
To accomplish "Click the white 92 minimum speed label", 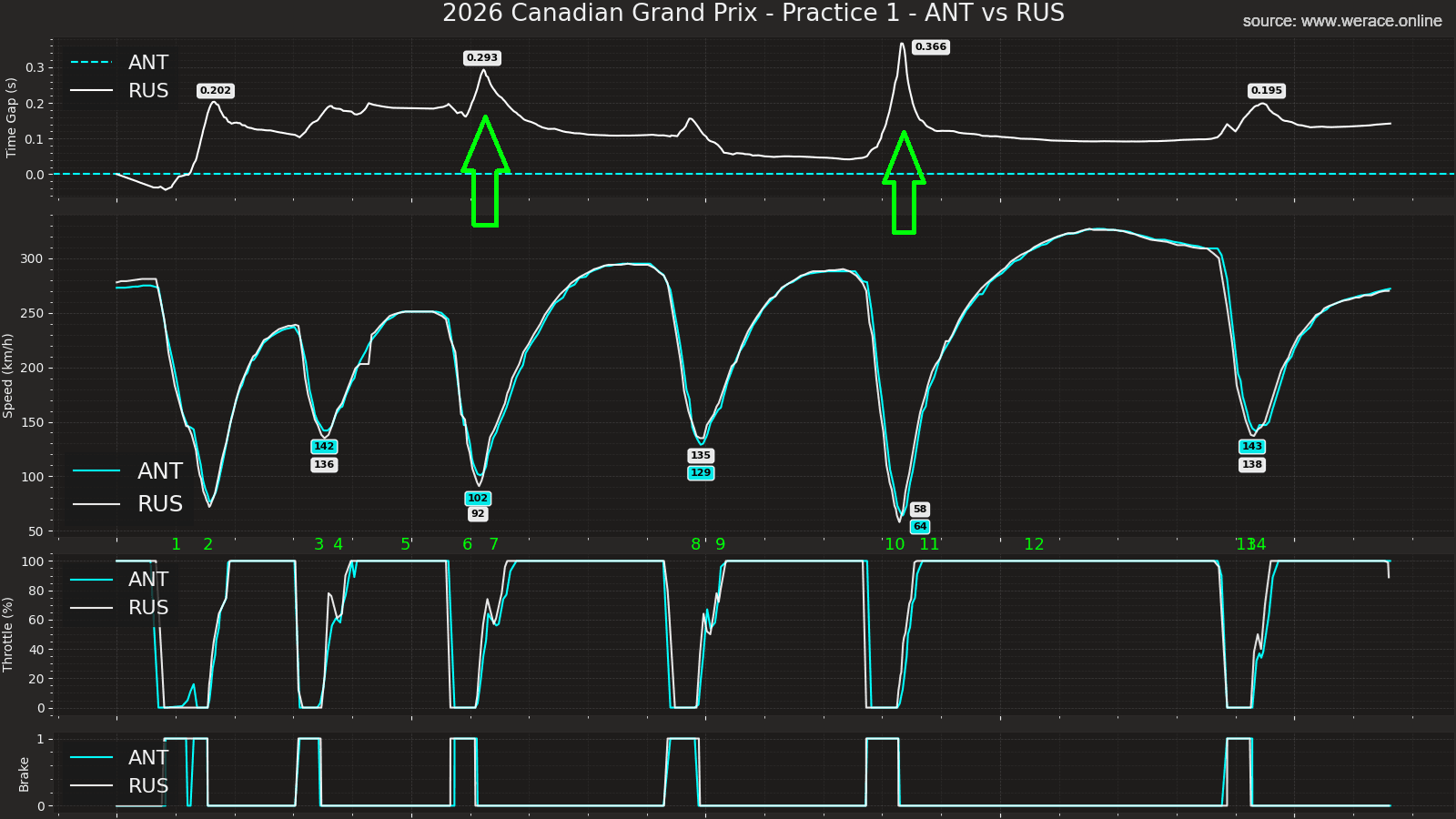I will click(x=478, y=513).
